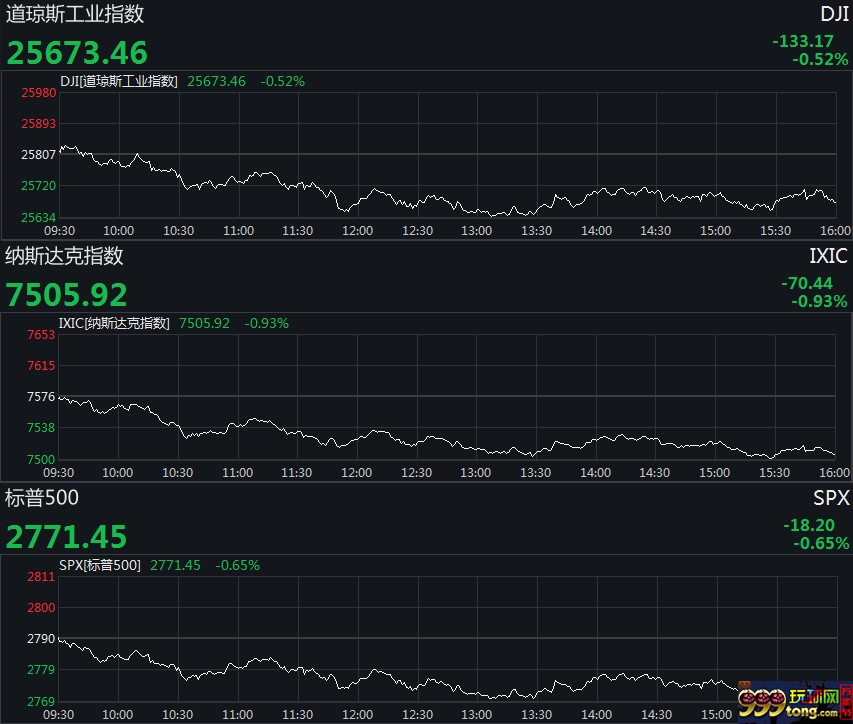Select 14:00 on the Nasdaq time axis
853x724 pixels.
coord(596,473)
